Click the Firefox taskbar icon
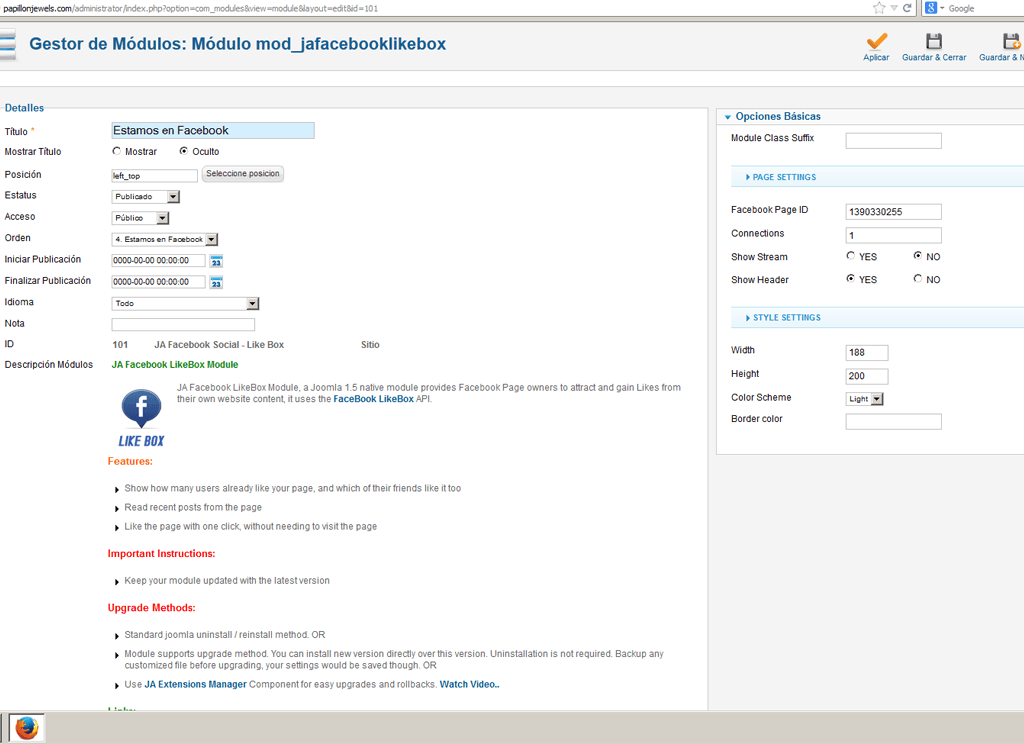Viewport: 1024px width, 744px height. tap(27, 728)
